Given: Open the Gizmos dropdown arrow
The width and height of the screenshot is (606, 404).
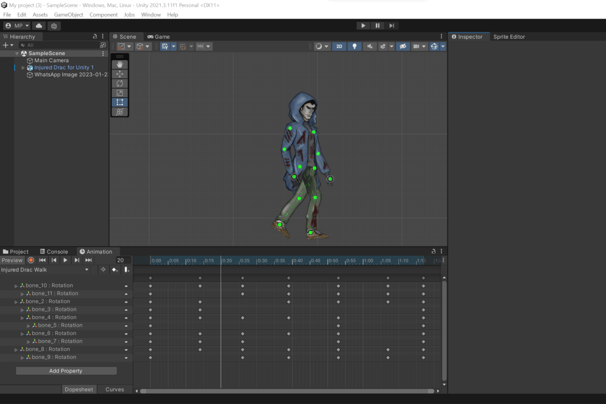Looking at the screenshot, I should (443, 46).
